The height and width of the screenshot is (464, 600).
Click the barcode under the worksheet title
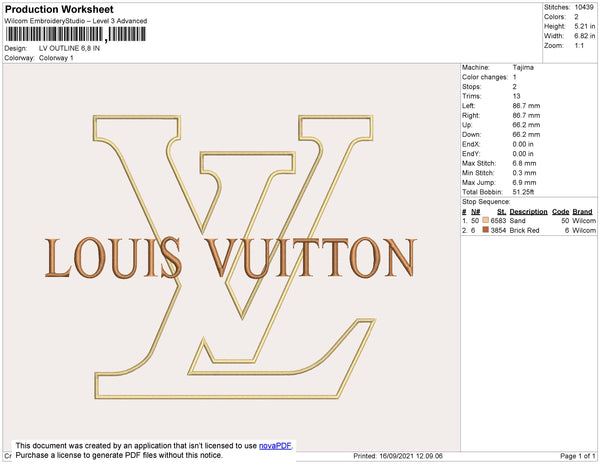tap(75, 34)
